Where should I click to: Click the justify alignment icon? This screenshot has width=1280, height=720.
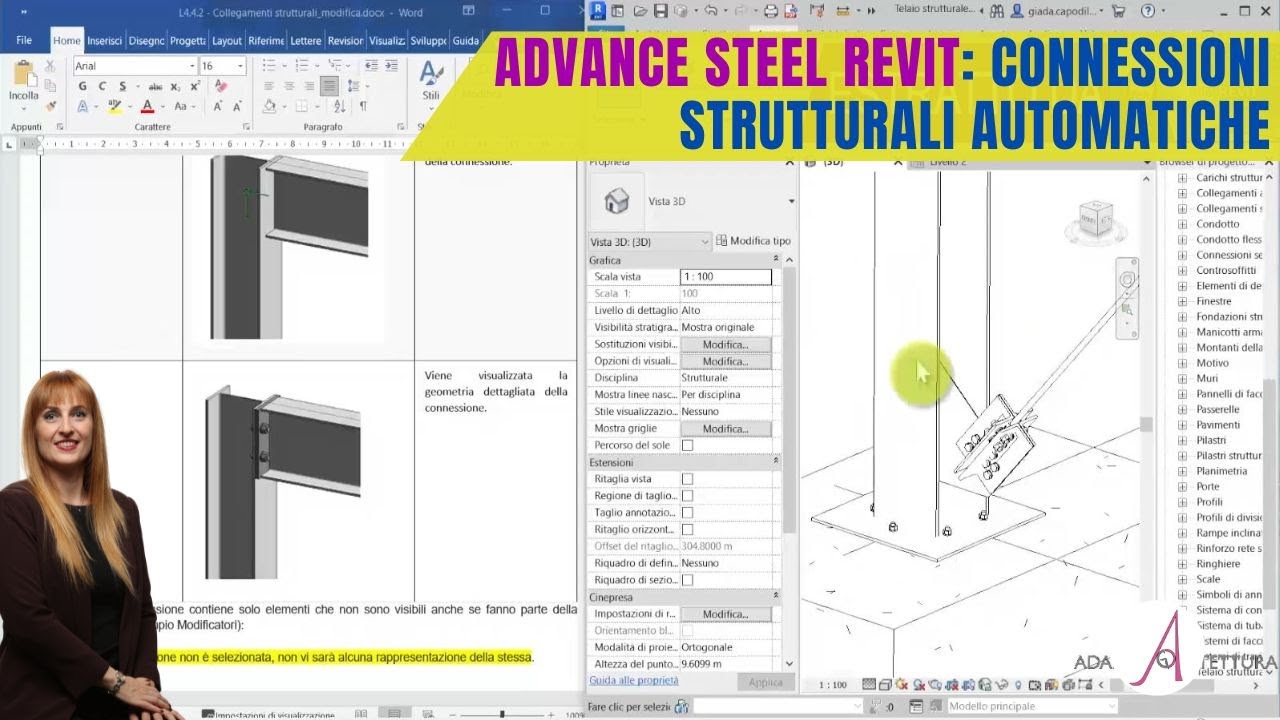tap(329, 86)
